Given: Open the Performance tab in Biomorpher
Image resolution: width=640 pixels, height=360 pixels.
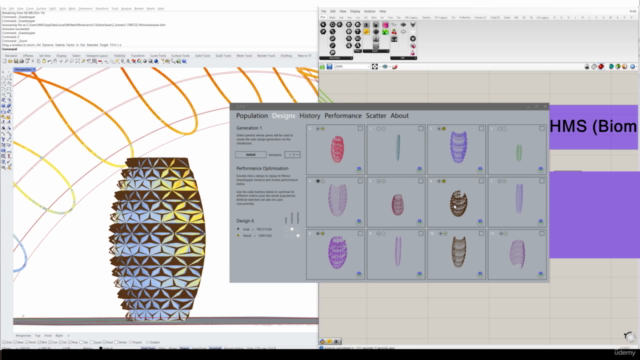Looking at the screenshot, I should coord(343,116).
